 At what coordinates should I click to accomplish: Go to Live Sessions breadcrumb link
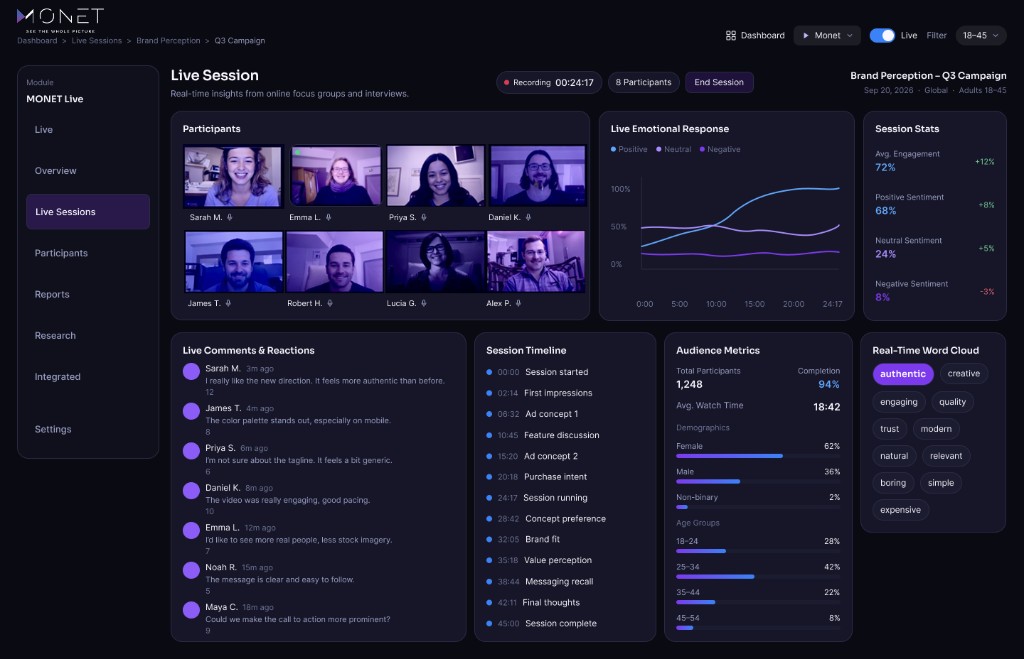pos(97,40)
